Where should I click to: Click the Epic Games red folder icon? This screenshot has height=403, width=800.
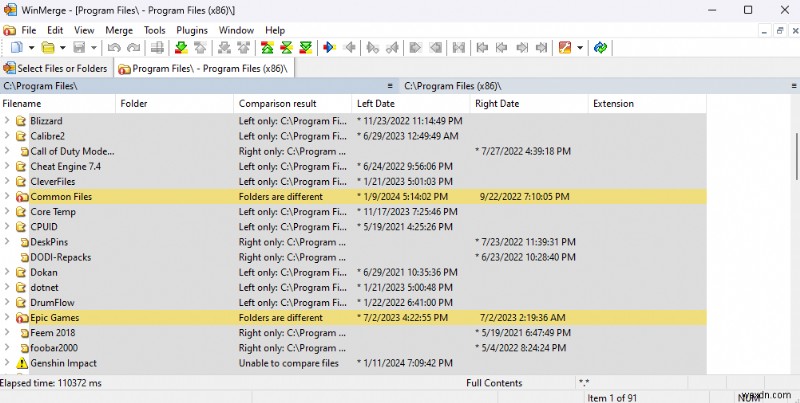coord(22,318)
